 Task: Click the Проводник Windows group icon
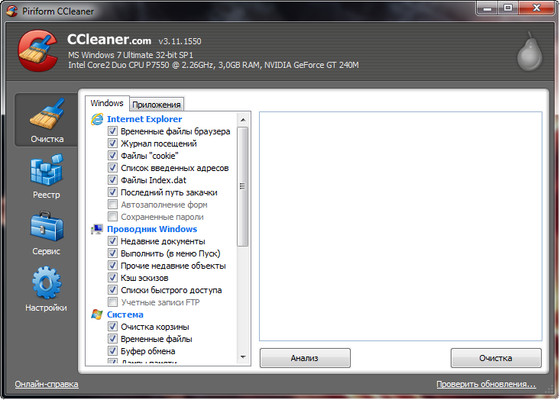[97, 229]
